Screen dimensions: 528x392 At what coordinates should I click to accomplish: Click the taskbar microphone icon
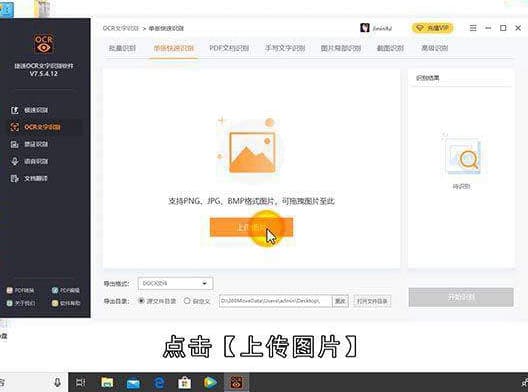click(x=58, y=383)
